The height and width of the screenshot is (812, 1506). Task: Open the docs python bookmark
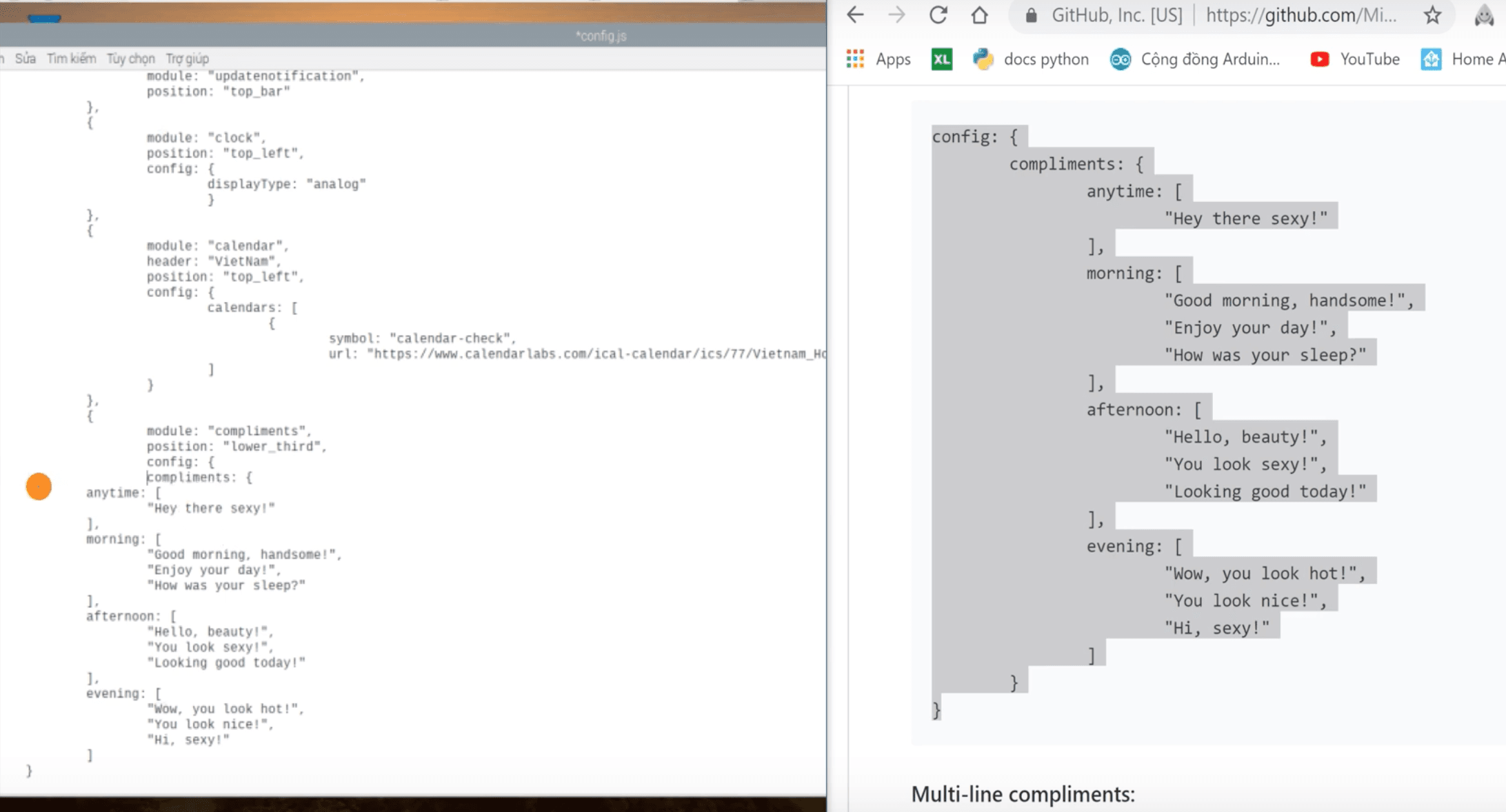click(x=1031, y=59)
